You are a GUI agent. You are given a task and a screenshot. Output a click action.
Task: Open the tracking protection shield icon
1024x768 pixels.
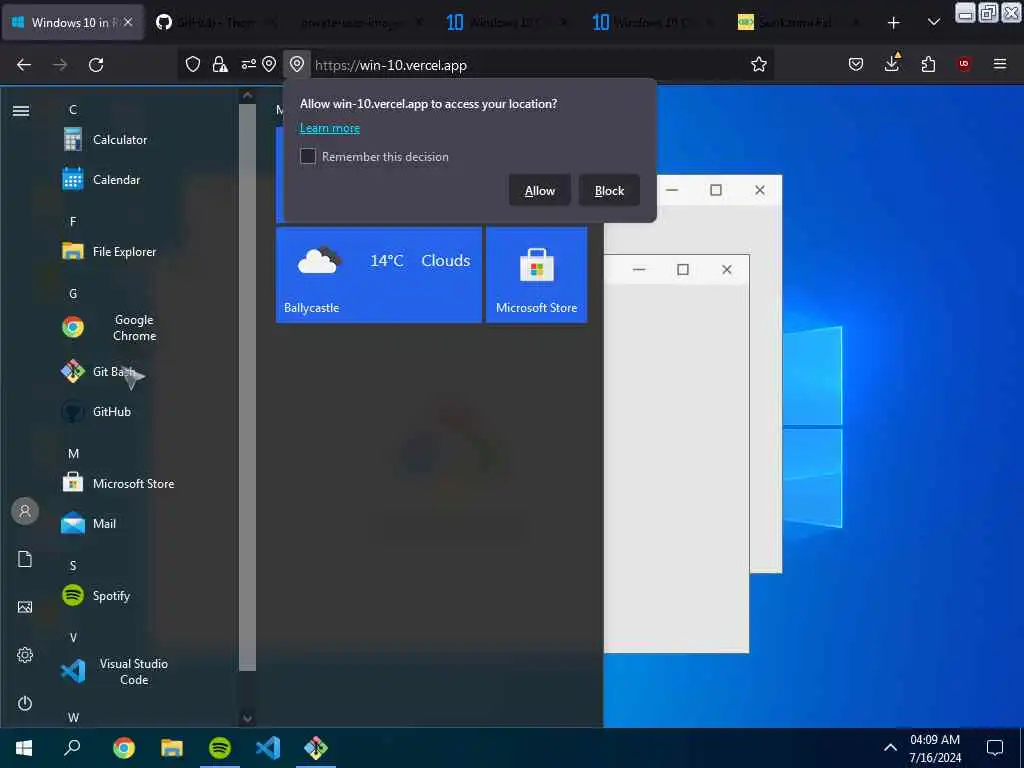tap(193, 64)
